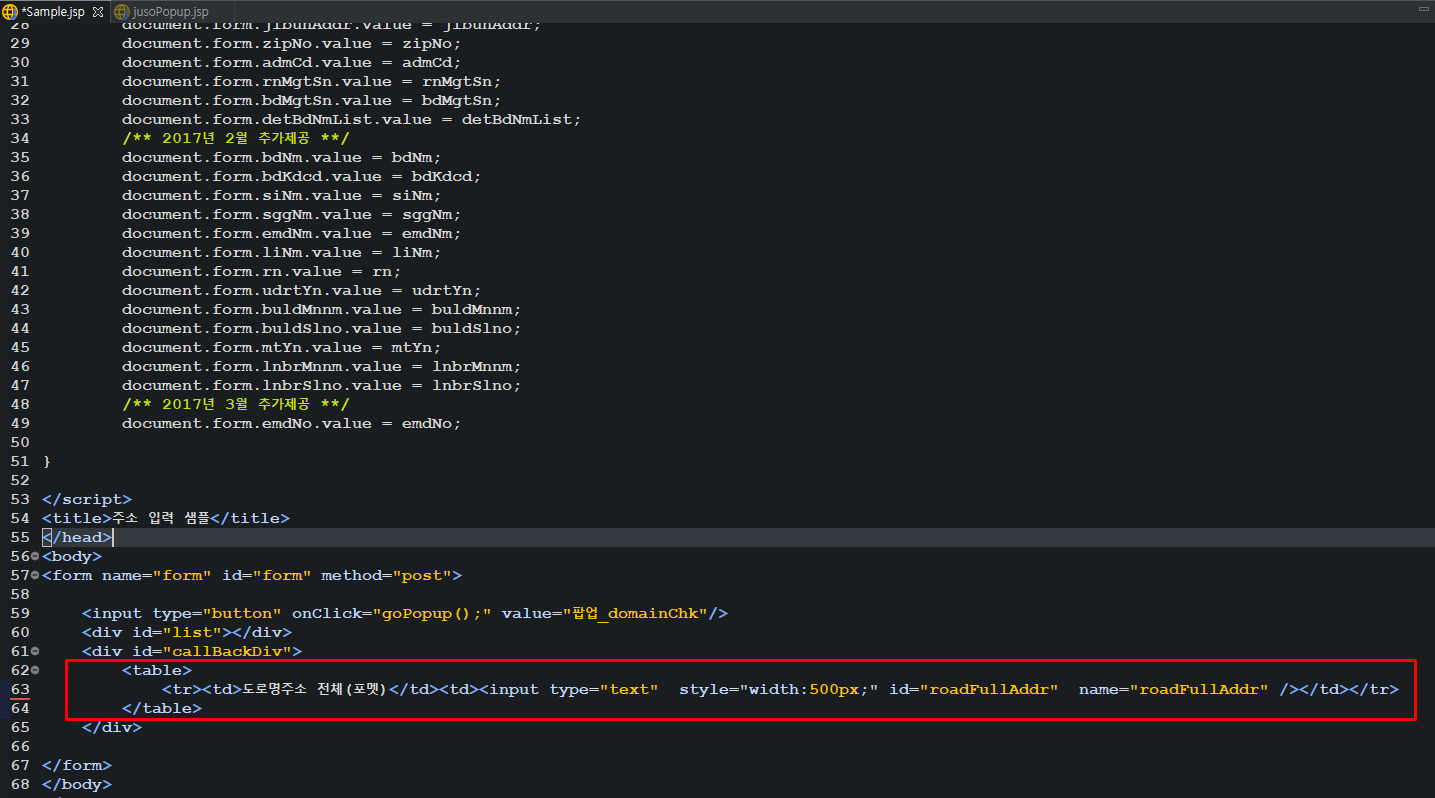Click the input button line with goPopup()

click(405, 613)
